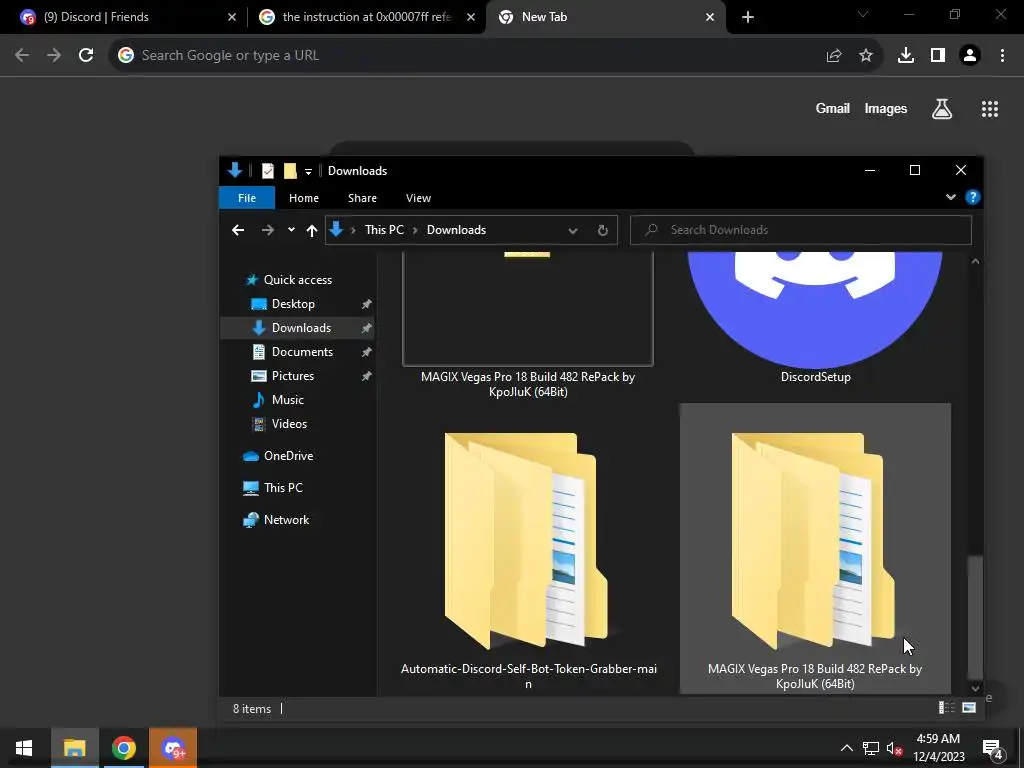Open the Google Images link

(x=886, y=108)
